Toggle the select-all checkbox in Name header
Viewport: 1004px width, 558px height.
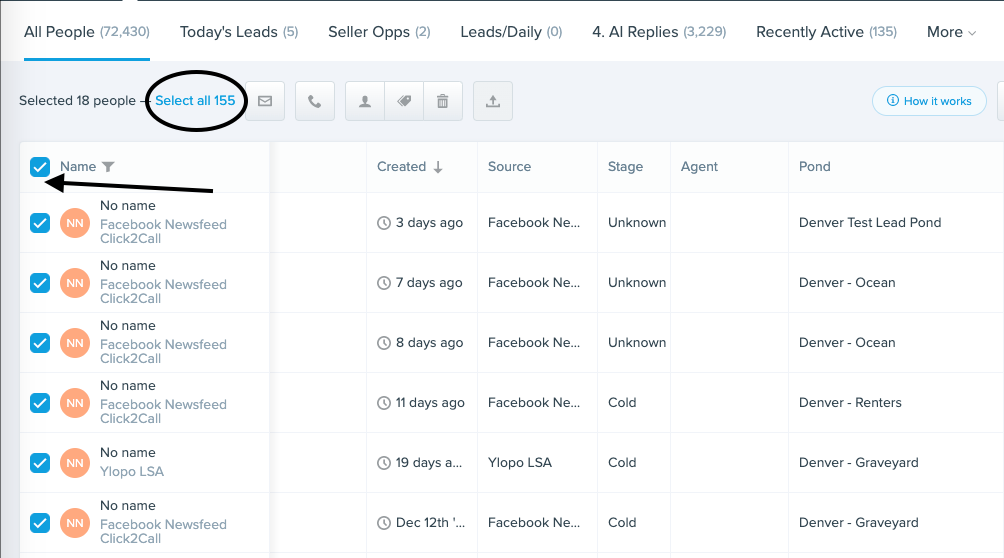pos(40,167)
